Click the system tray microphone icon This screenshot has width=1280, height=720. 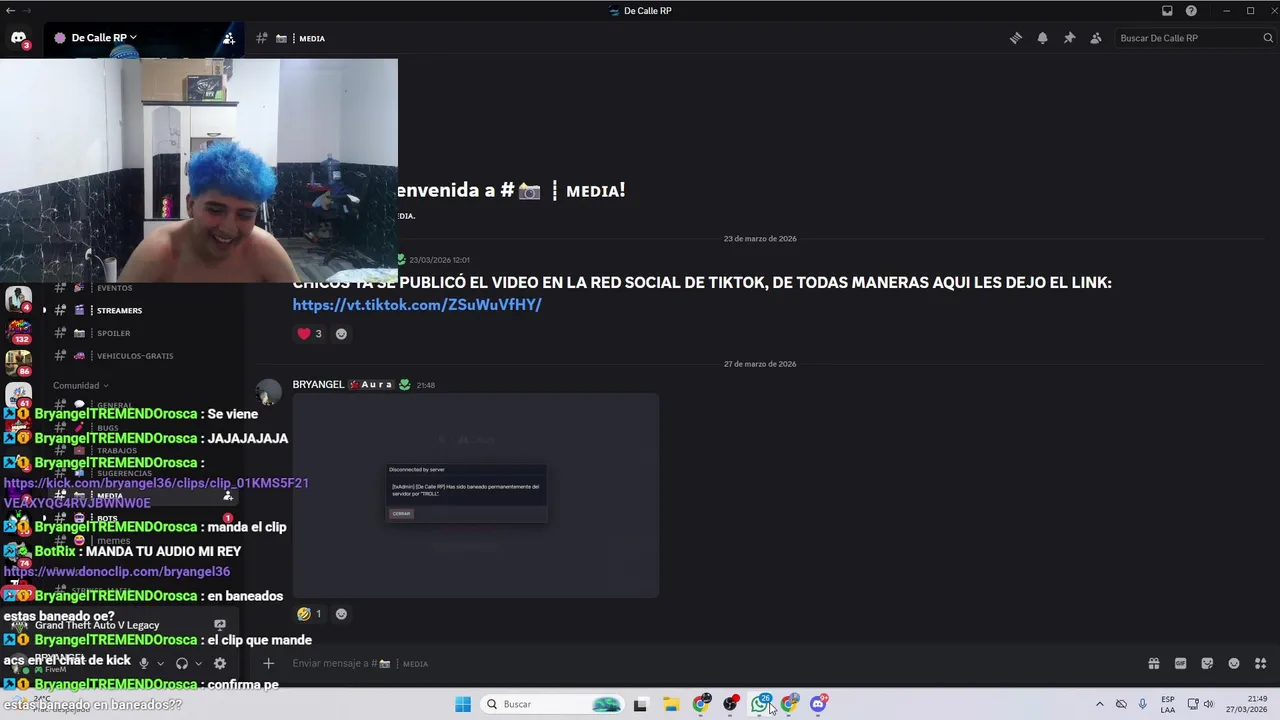coord(1143,704)
